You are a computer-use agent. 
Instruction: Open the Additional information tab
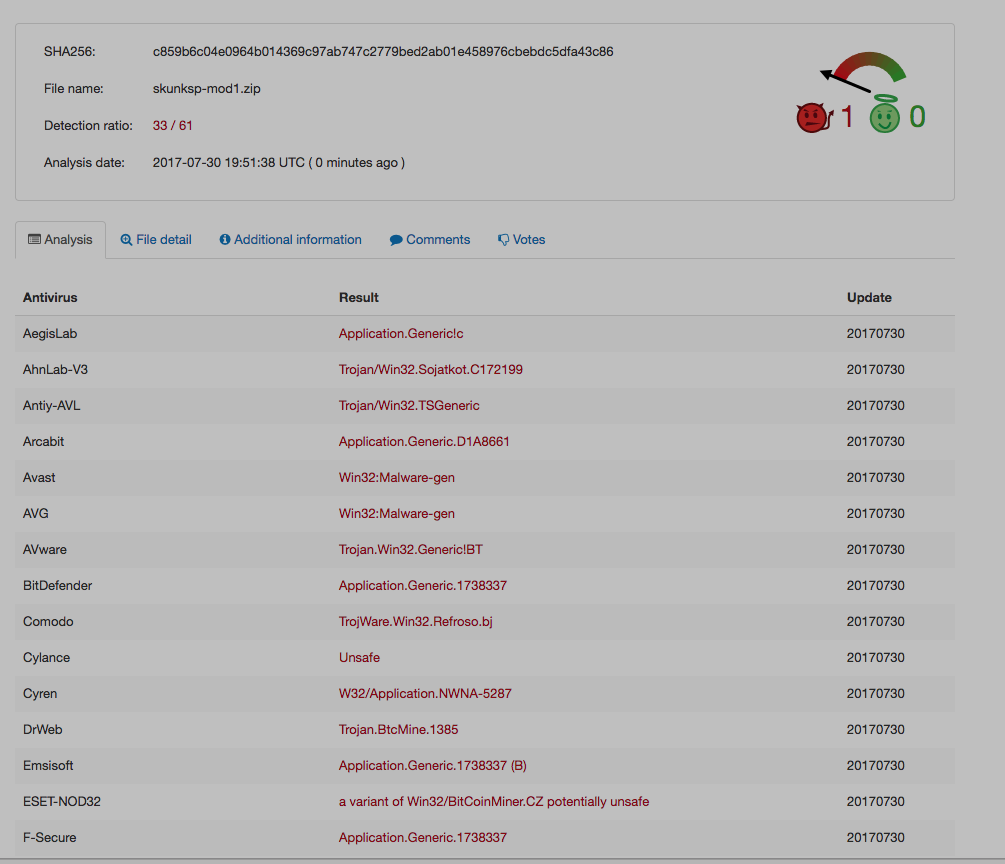(x=290, y=240)
